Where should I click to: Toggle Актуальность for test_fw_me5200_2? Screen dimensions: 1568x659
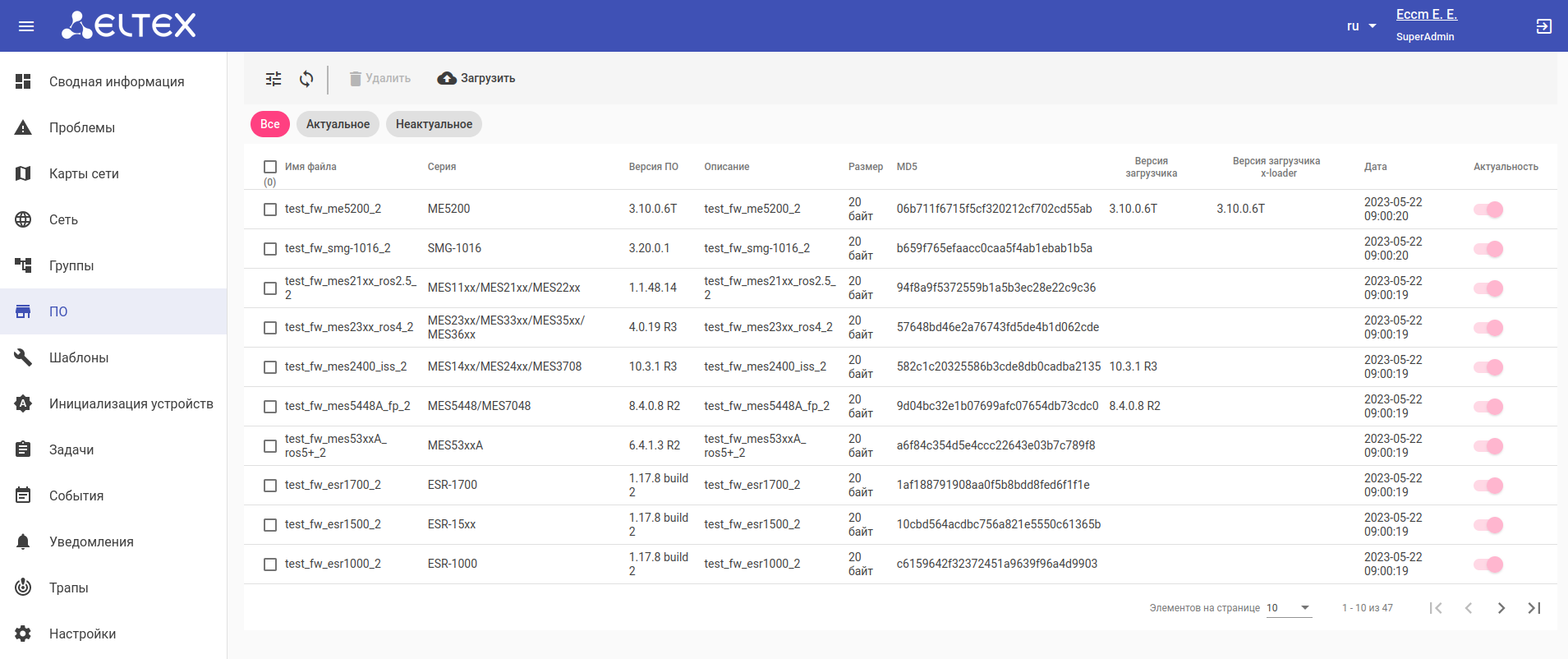click(x=1488, y=210)
